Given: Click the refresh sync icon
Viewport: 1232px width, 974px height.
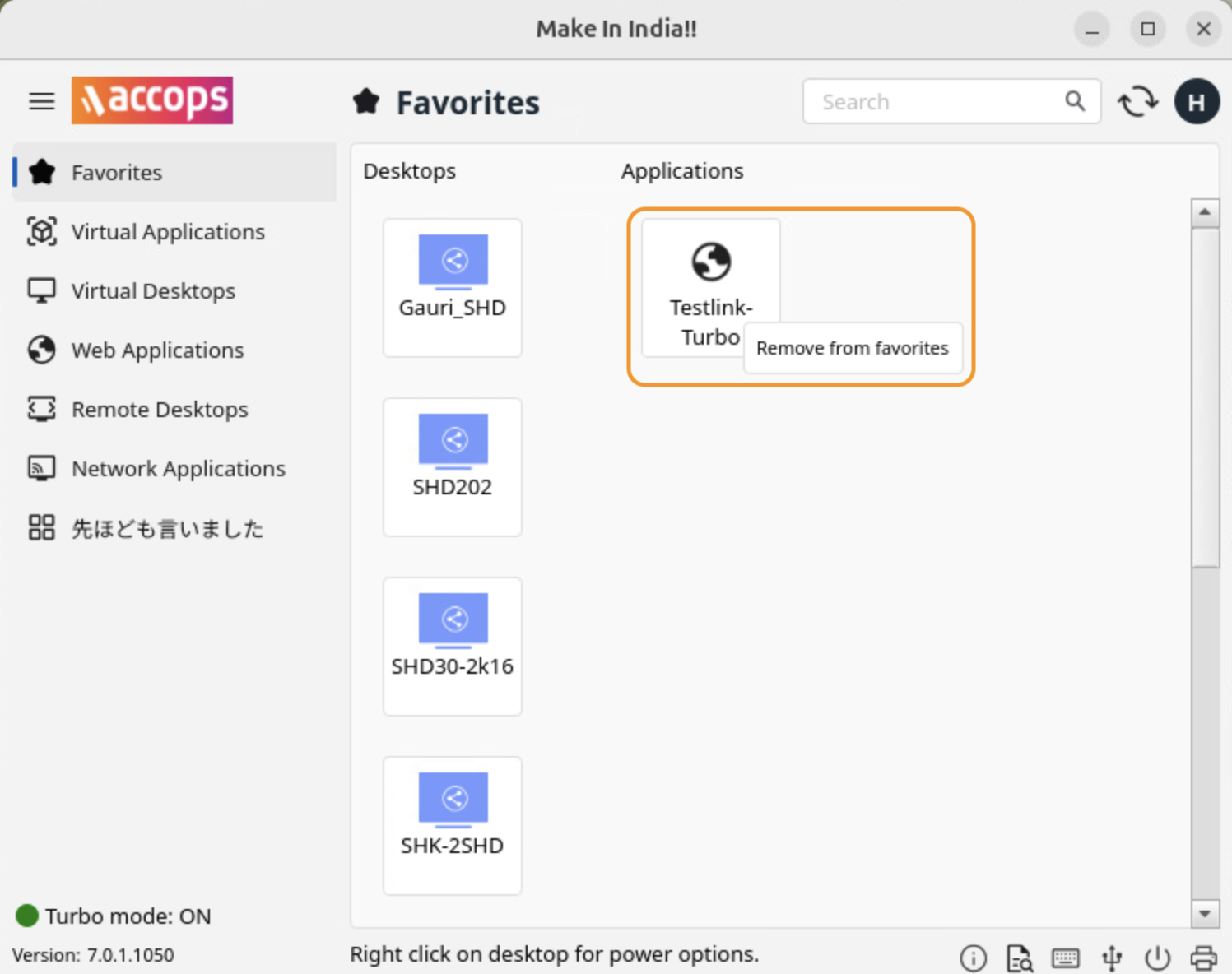Looking at the screenshot, I should tap(1137, 102).
